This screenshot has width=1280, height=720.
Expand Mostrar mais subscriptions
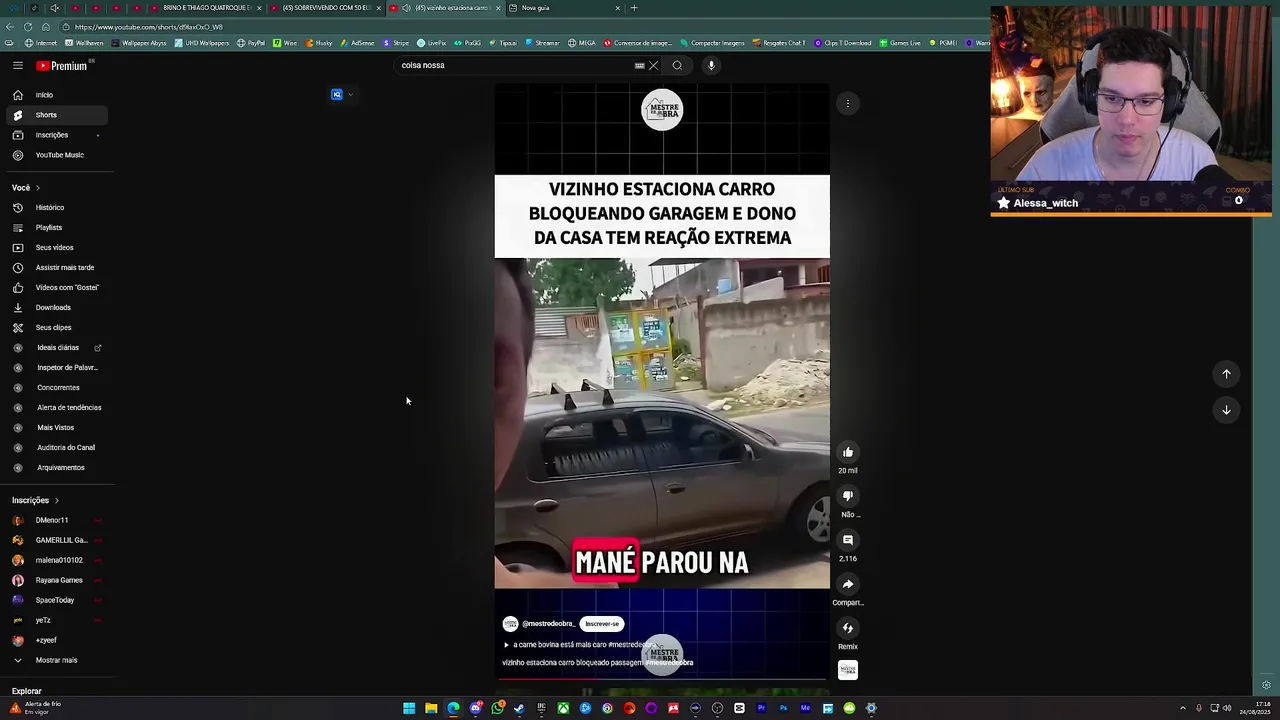(57, 660)
